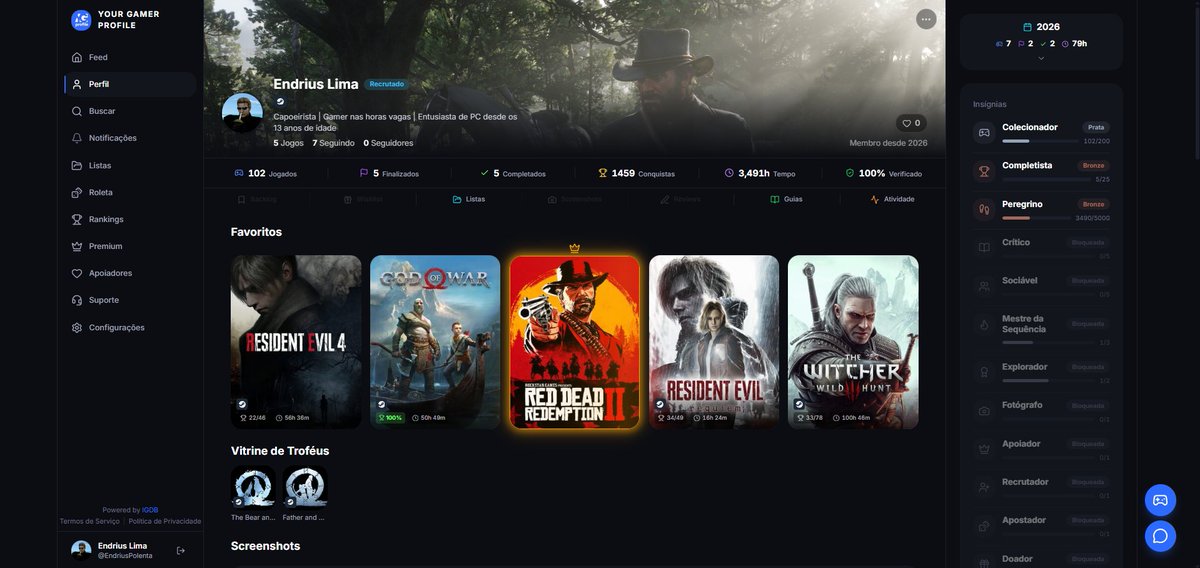1200x568 pixels.
Task: Click the Listas folder icon in sidebar
Action: (x=77, y=165)
